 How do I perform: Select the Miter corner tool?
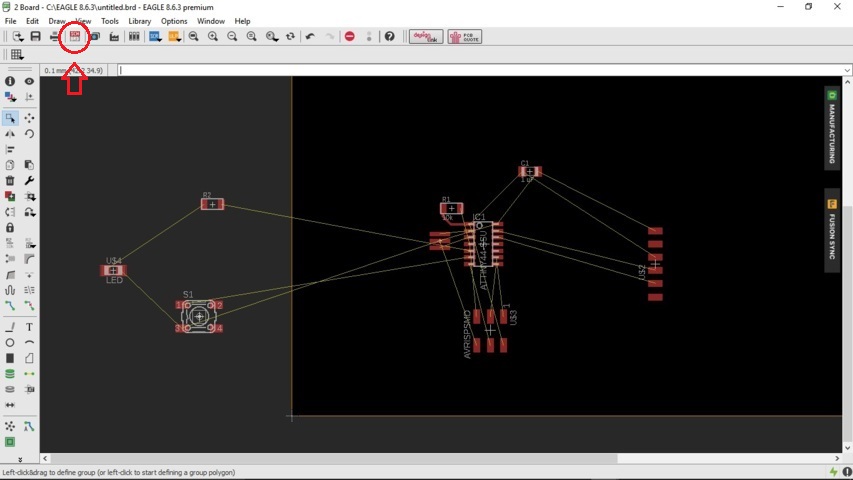pos(29,259)
